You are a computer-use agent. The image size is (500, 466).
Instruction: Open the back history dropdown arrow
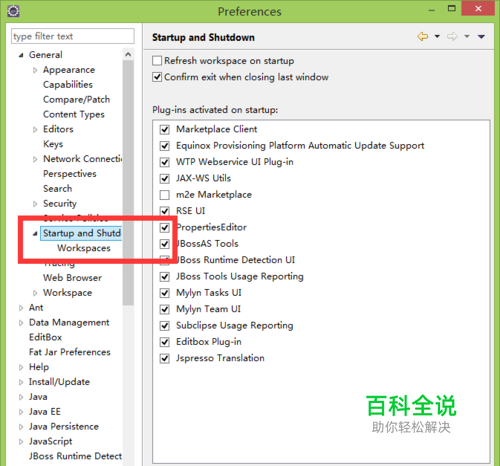coord(437,36)
